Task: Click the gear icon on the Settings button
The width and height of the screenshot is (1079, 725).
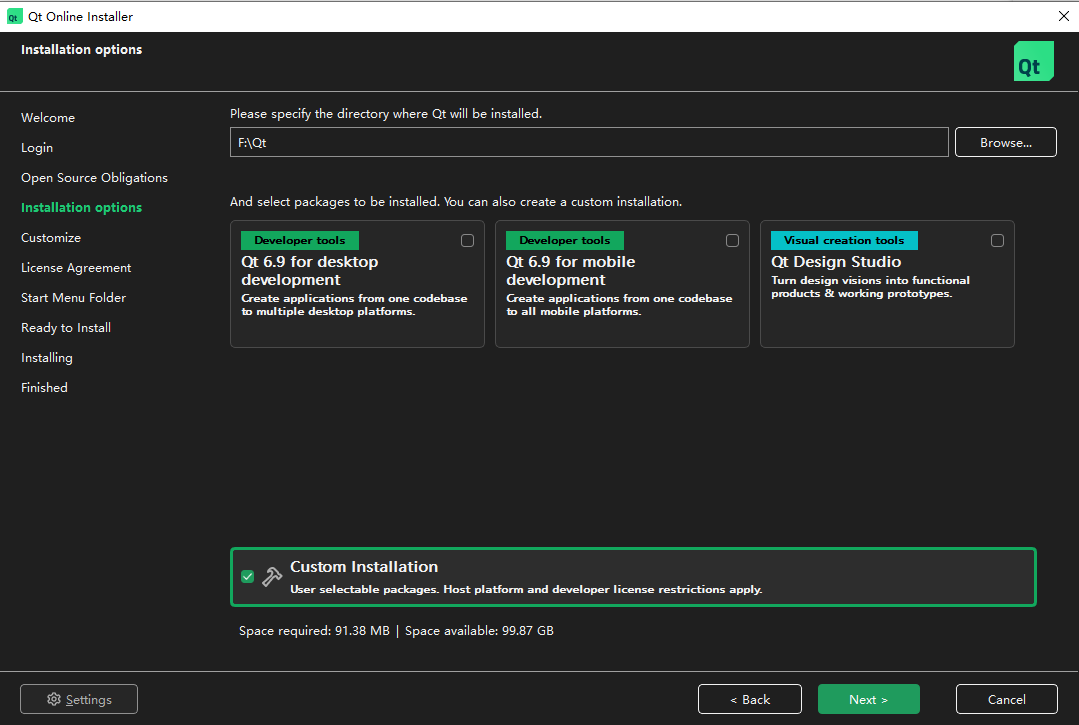Action: [54, 699]
